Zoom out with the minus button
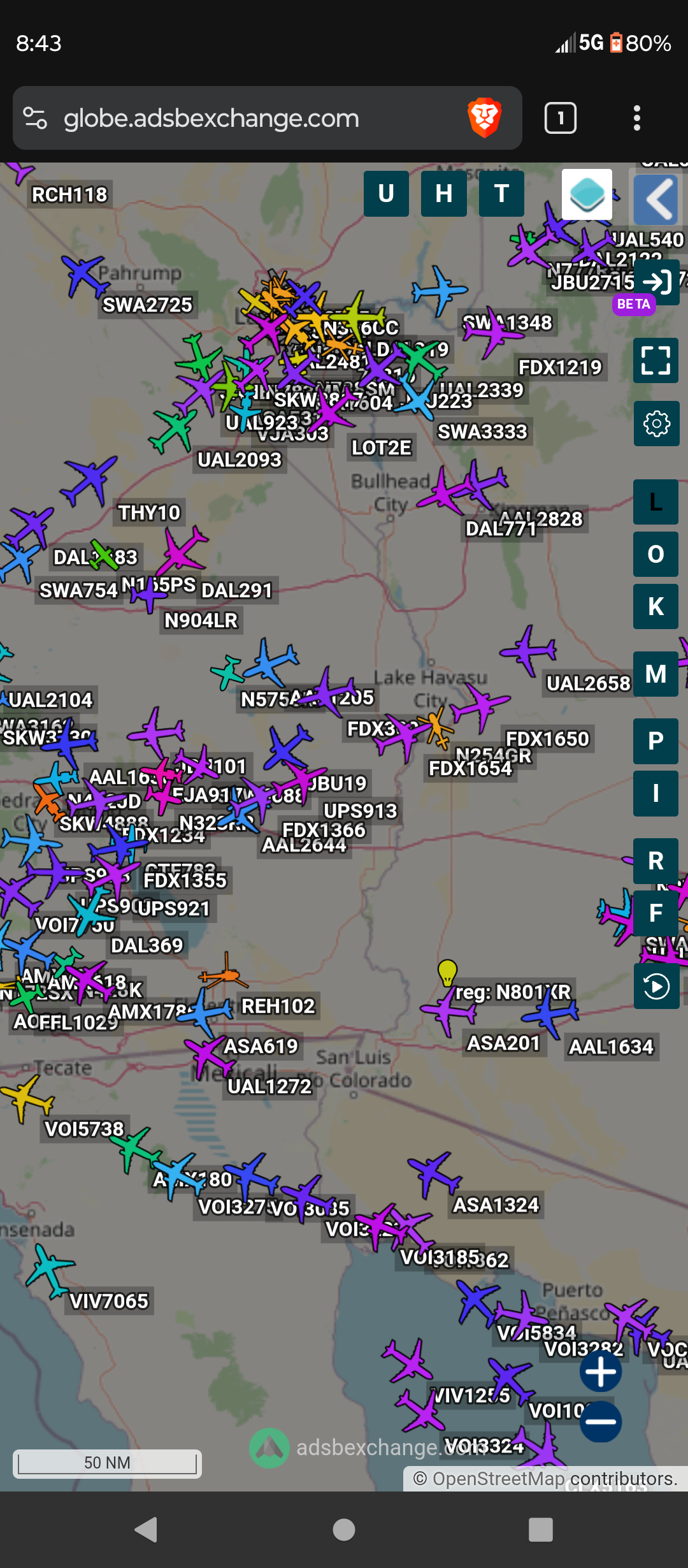The height and width of the screenshot is (1568, 688). pyautogui.click(x=601, y=1421)
